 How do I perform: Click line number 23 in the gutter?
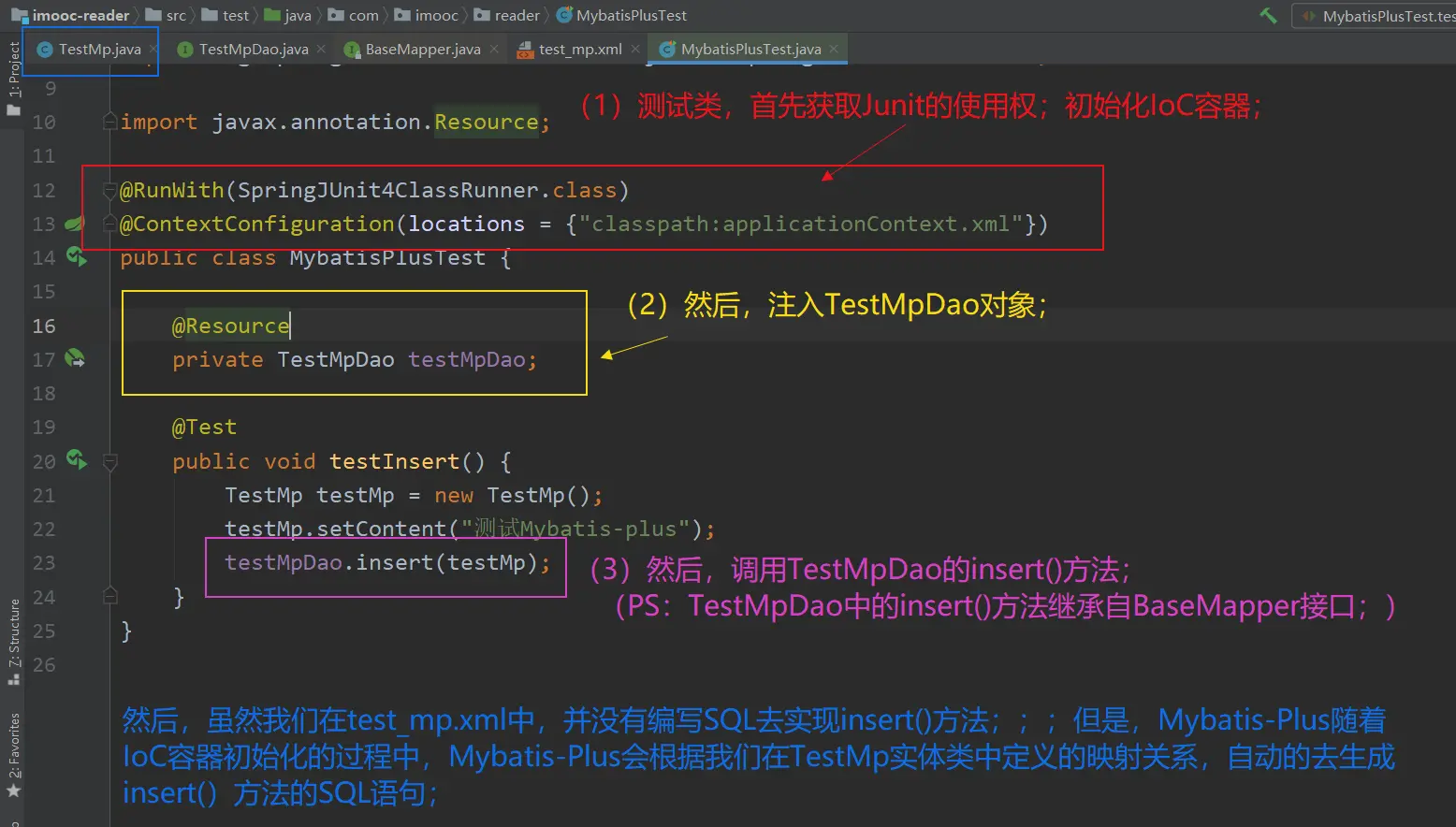(44, 563)
